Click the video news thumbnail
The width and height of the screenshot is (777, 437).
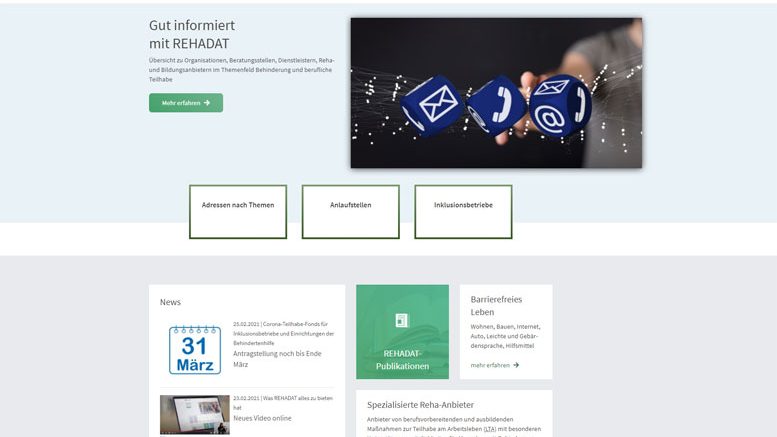point(193,414)
